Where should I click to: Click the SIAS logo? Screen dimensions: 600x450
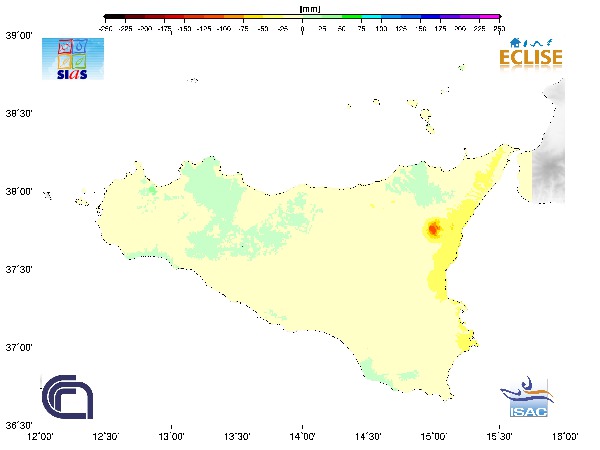(x=73, y=59)
